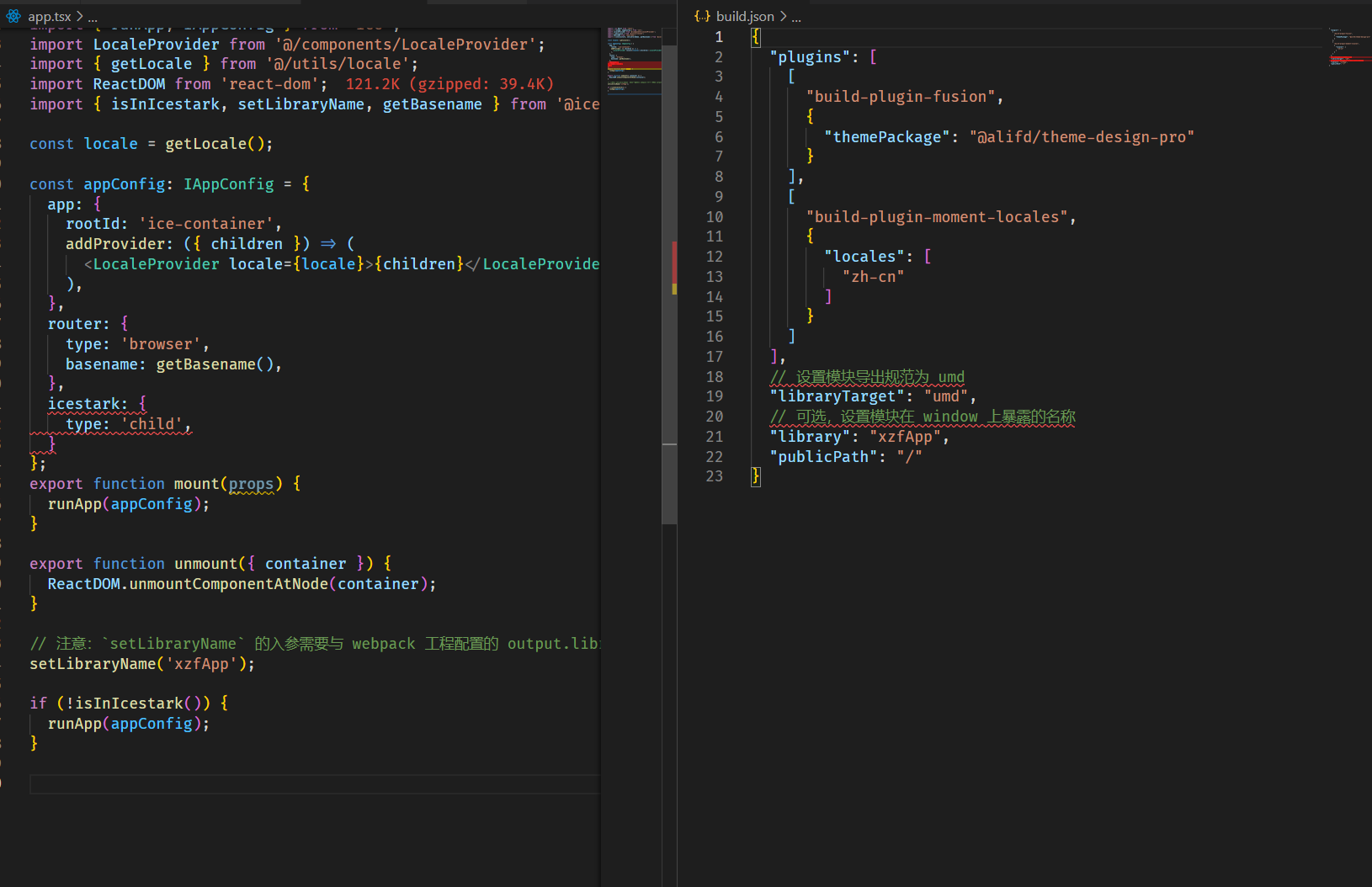Expand the ellipsis breadcrumb after app.tsx
This screenshot has height=887, width=1372.
point(93,17)
